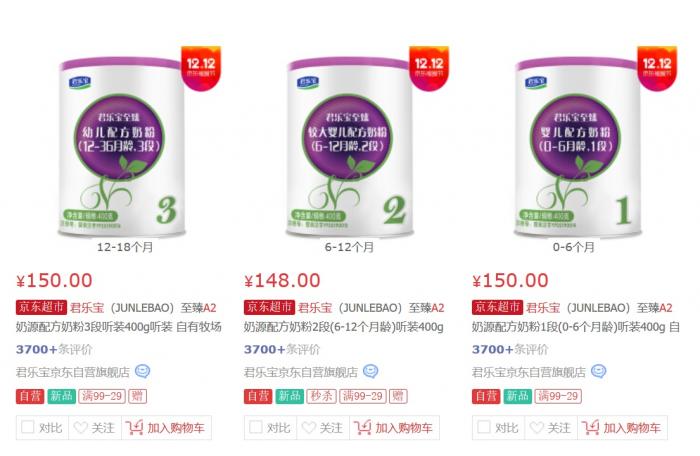Add the 0-6月龄 1段 product to cart
Viewport: 700px width, 456px height.
click(x=622, y=428)
